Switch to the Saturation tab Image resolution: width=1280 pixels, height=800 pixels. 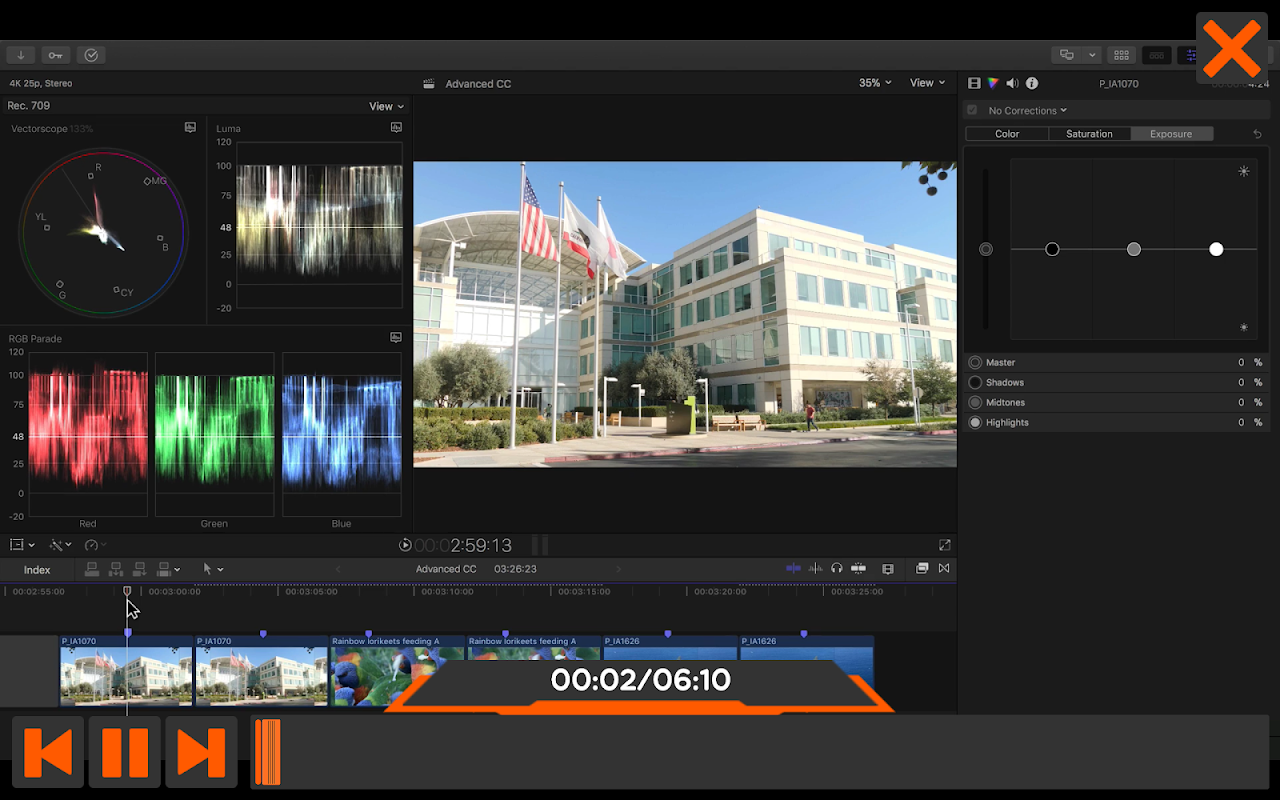pos(1089,134)
